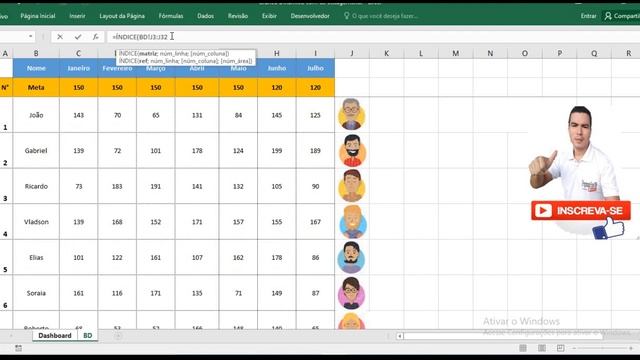Viewport: 640px width, 360px height.
Task: Switch to the BD sheet tab
Action: 87,336
